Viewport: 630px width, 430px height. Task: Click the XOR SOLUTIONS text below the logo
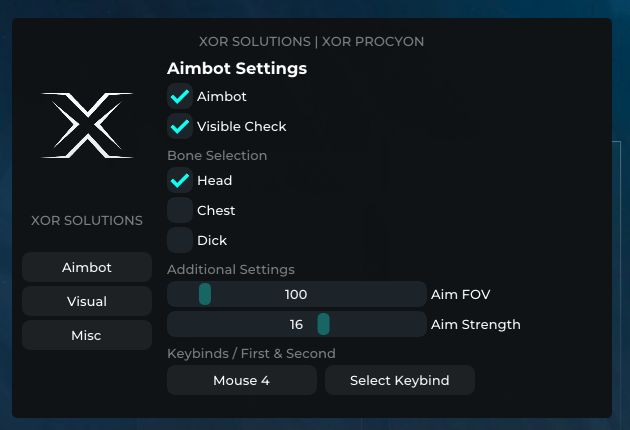tap(87, 220)
